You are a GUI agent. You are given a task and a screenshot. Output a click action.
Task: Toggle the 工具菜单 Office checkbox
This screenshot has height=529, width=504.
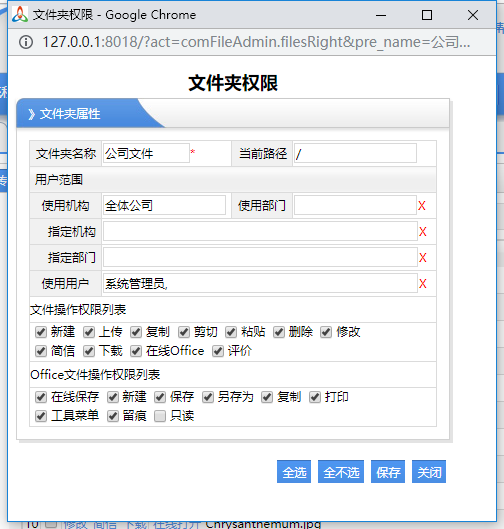tap(41, 416)
